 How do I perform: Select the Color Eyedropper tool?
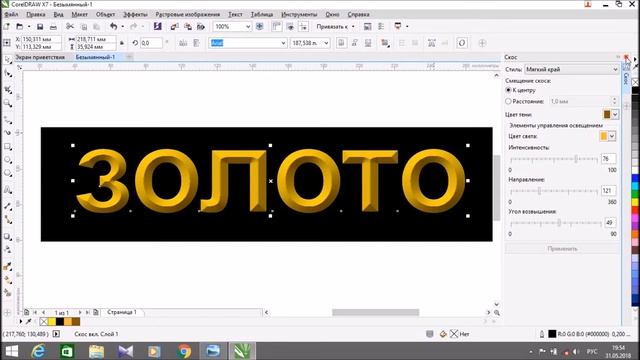tap(8, 266)
